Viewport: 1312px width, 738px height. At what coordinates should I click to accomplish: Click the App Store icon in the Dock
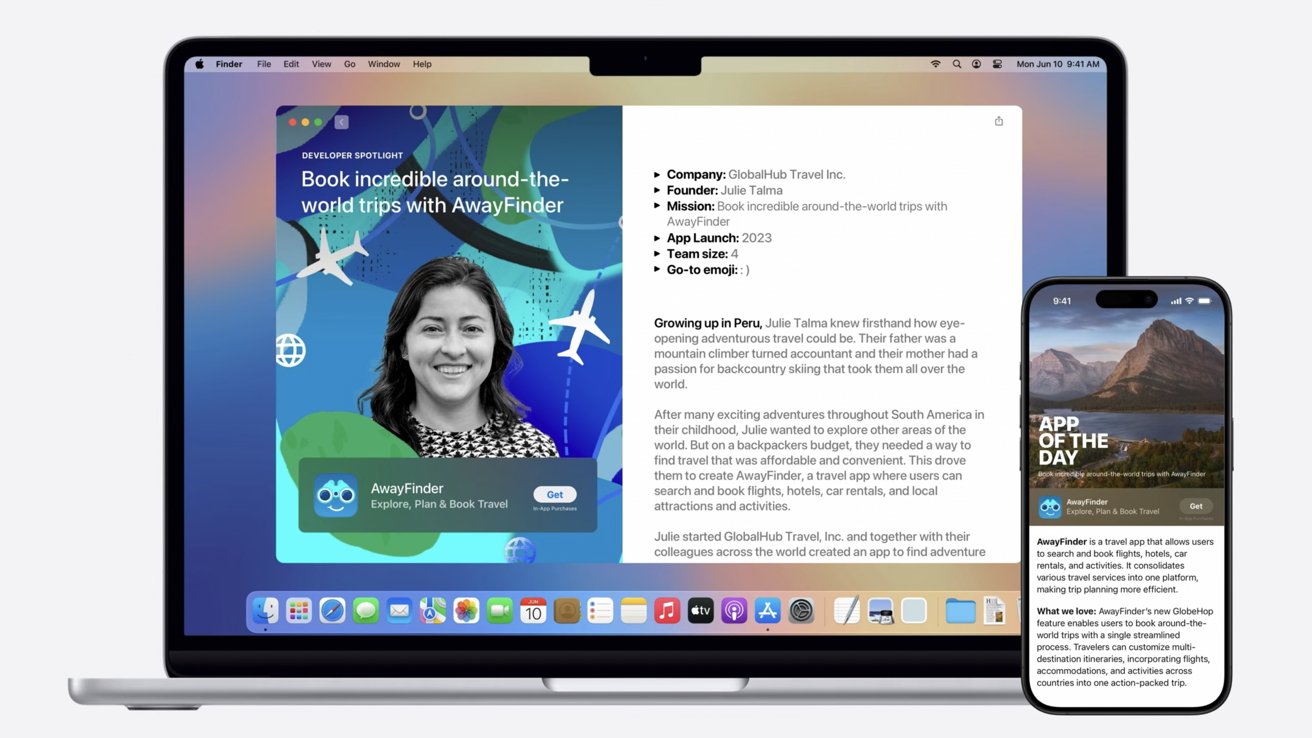pyautogui.click(x=768, y=611)
